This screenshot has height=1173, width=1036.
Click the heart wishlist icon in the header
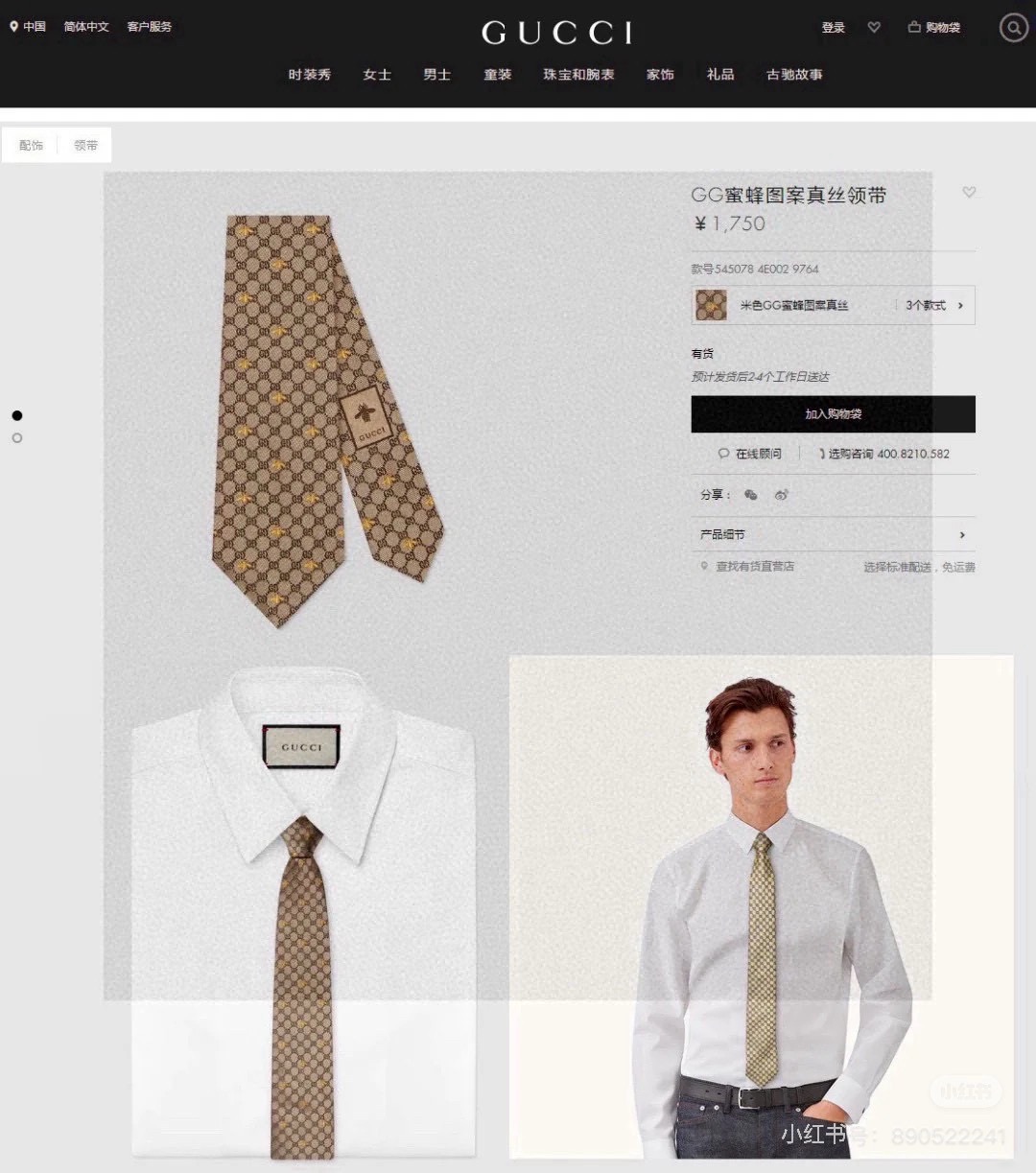[x=874, y=28]
